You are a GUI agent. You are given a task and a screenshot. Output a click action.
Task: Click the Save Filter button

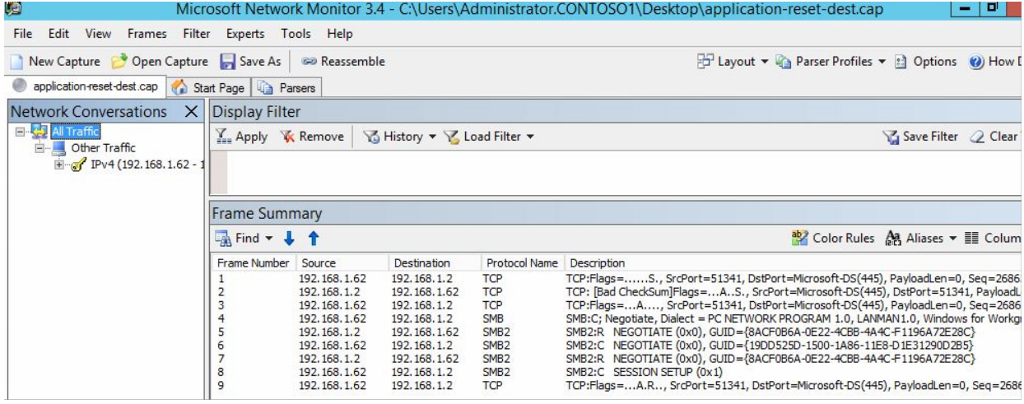[x=920, y=137]
